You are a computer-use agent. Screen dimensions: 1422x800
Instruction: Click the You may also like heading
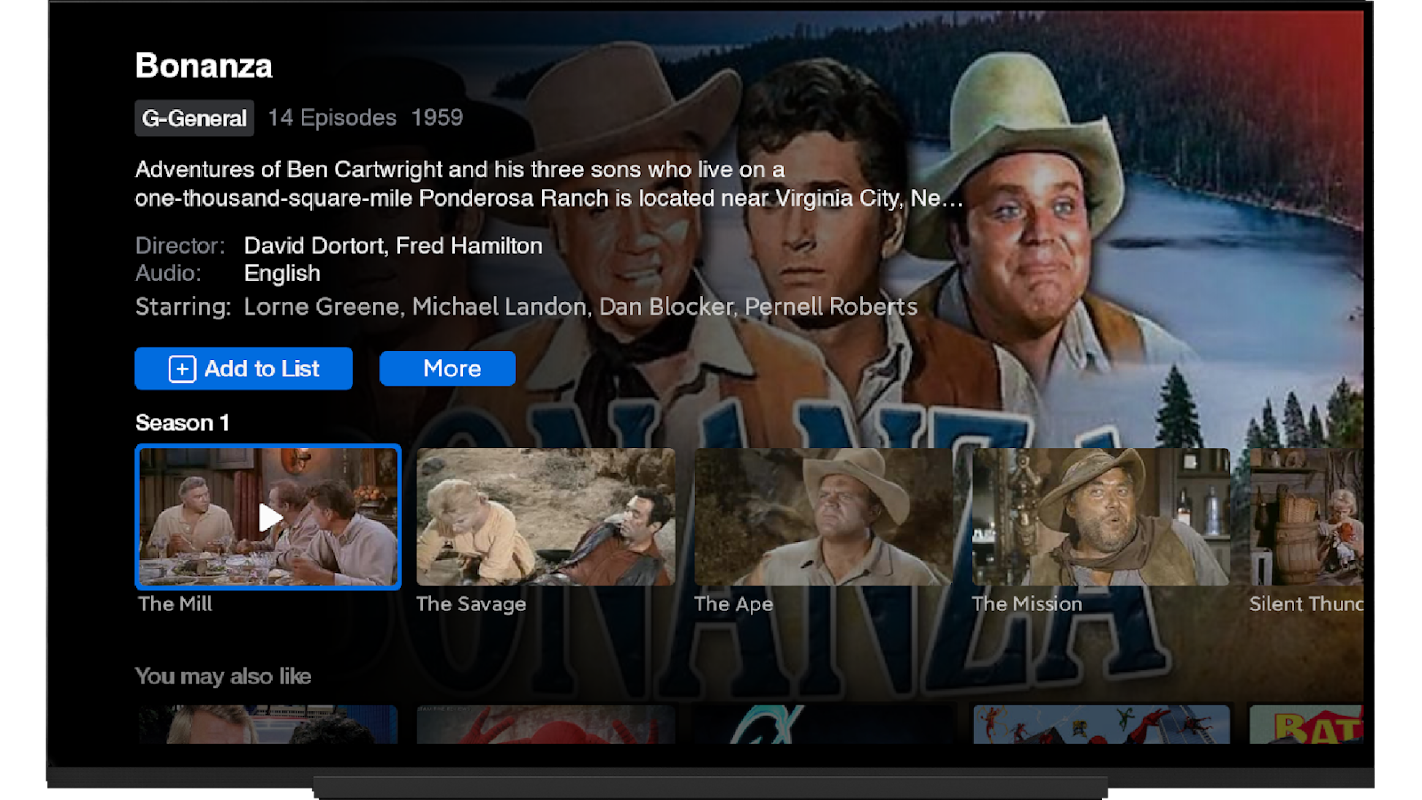click(223, 676)
